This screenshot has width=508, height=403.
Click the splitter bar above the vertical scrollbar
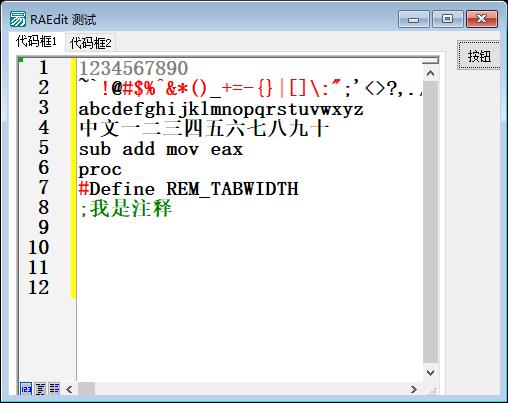[x=430, y=60]
